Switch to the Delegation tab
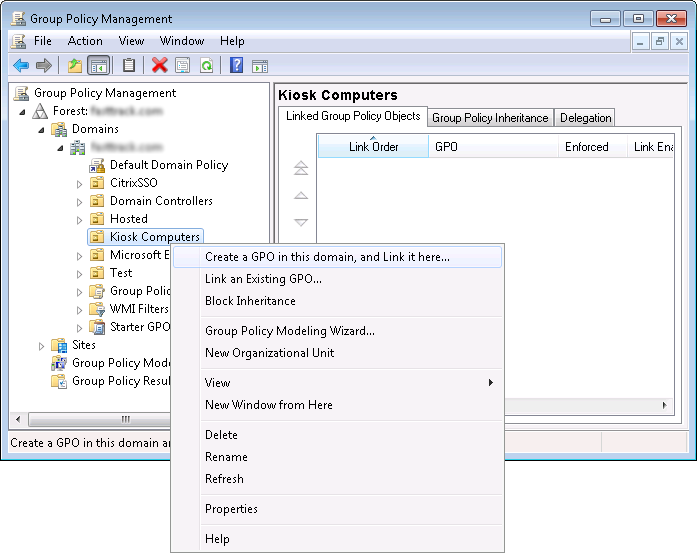Image resolution: width=697 pixels, height=553 pixels. [585, 118]
